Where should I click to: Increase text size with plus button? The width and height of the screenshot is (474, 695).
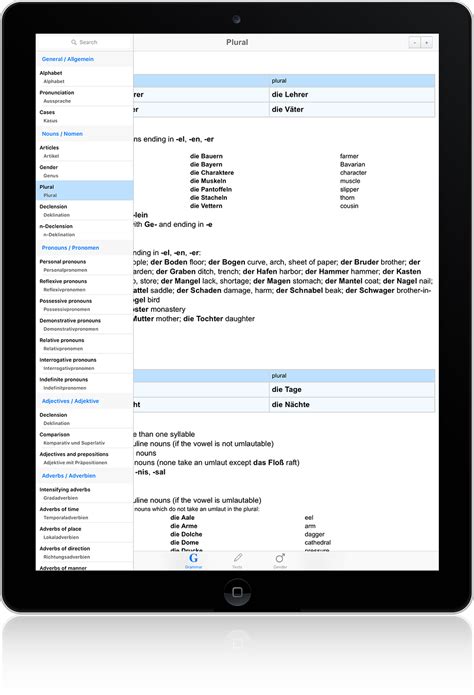426,43
